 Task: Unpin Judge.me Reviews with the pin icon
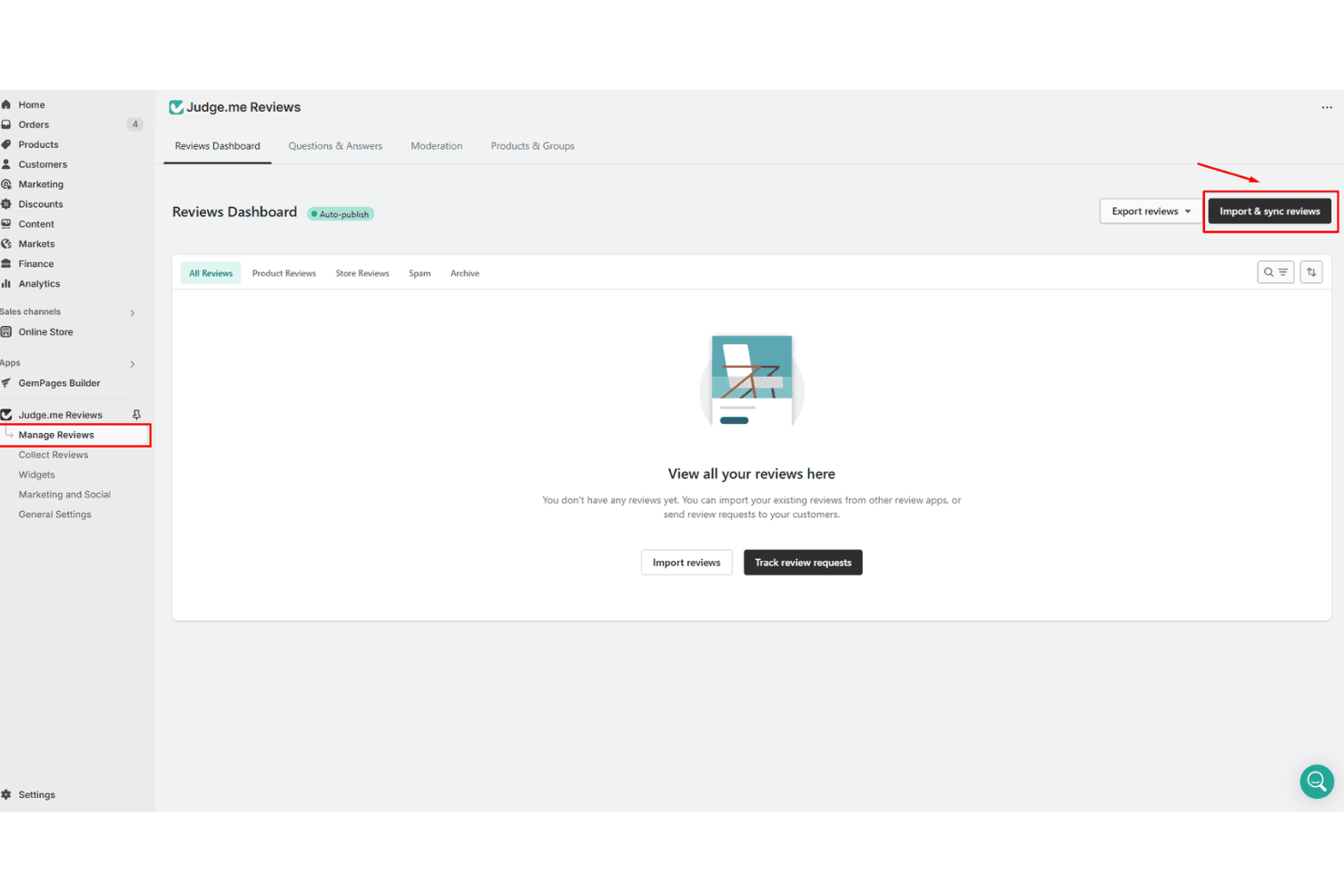136,415
